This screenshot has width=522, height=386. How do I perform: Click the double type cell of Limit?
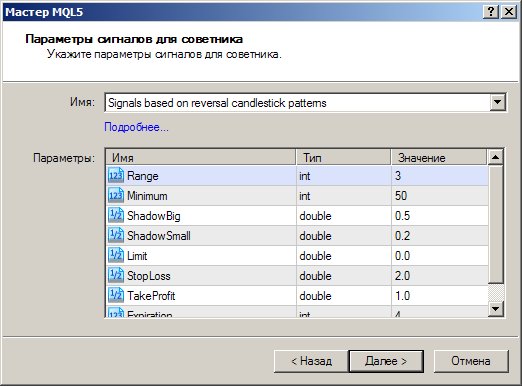(344, 256)
